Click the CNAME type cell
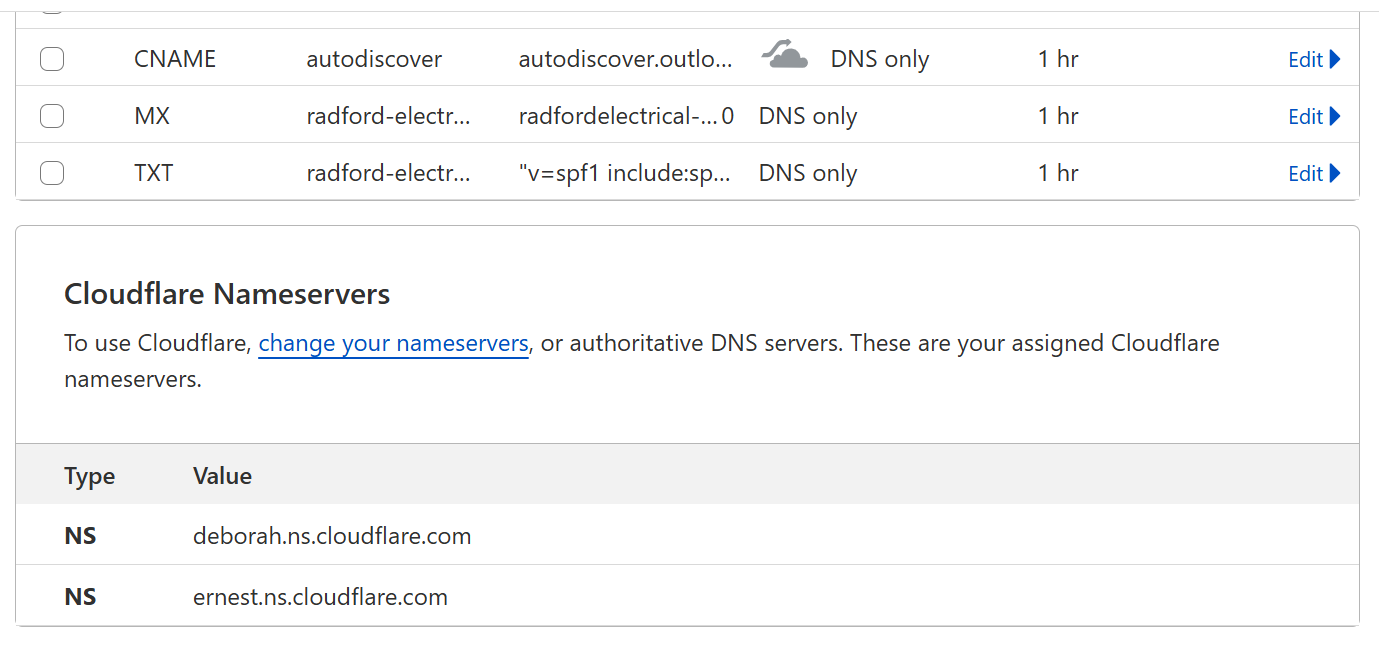This screenshot has width=1379, height=663. [175, 59]
